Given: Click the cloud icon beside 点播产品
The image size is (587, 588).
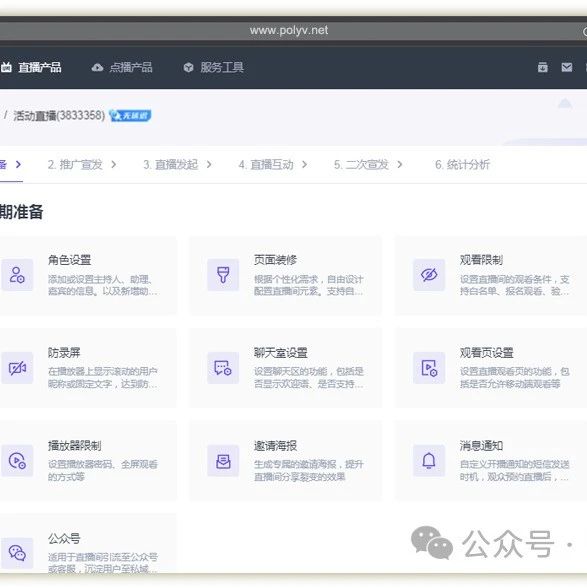Looking at the screenshot, I should pyautogui.click(x=97, y=68).
